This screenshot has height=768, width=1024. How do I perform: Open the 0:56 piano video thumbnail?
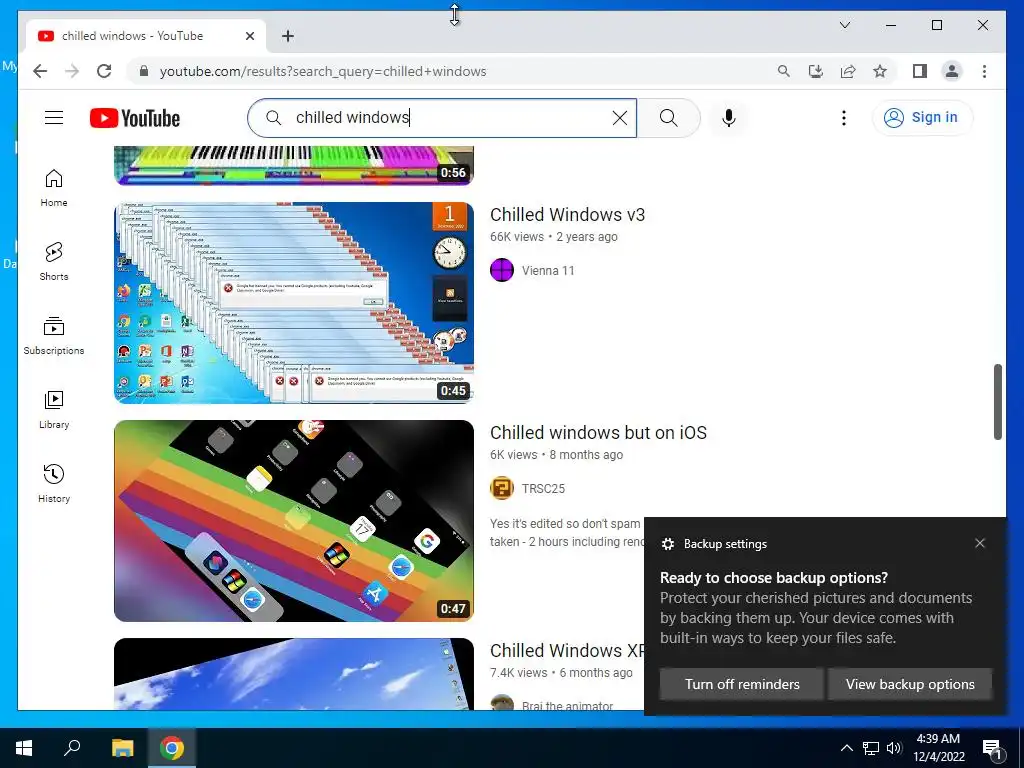tap(294, 166)
